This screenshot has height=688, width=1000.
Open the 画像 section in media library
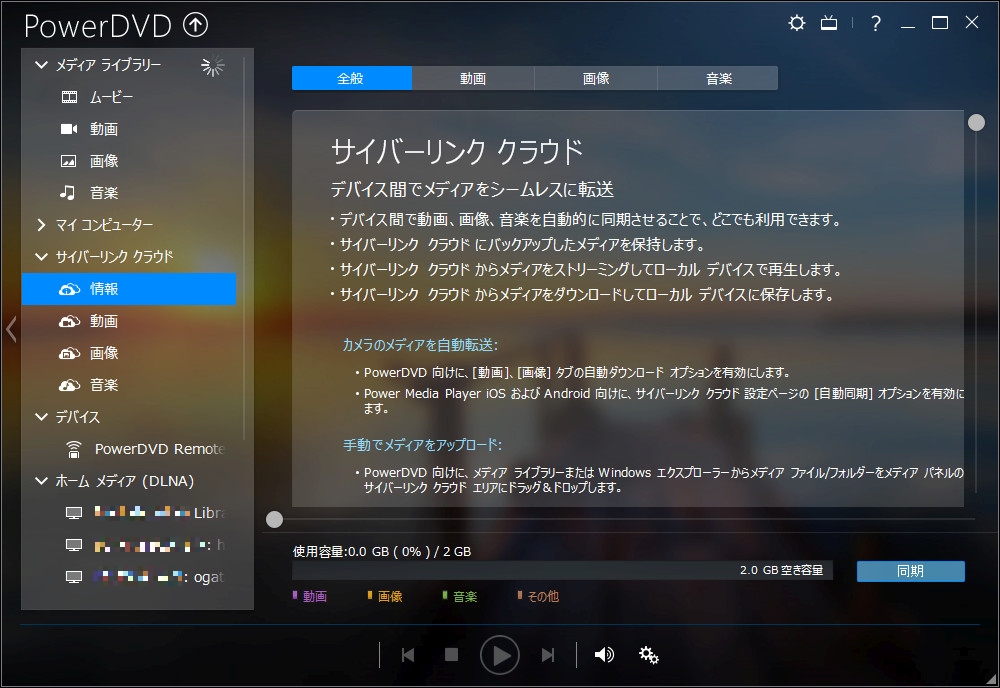[68, 160]
